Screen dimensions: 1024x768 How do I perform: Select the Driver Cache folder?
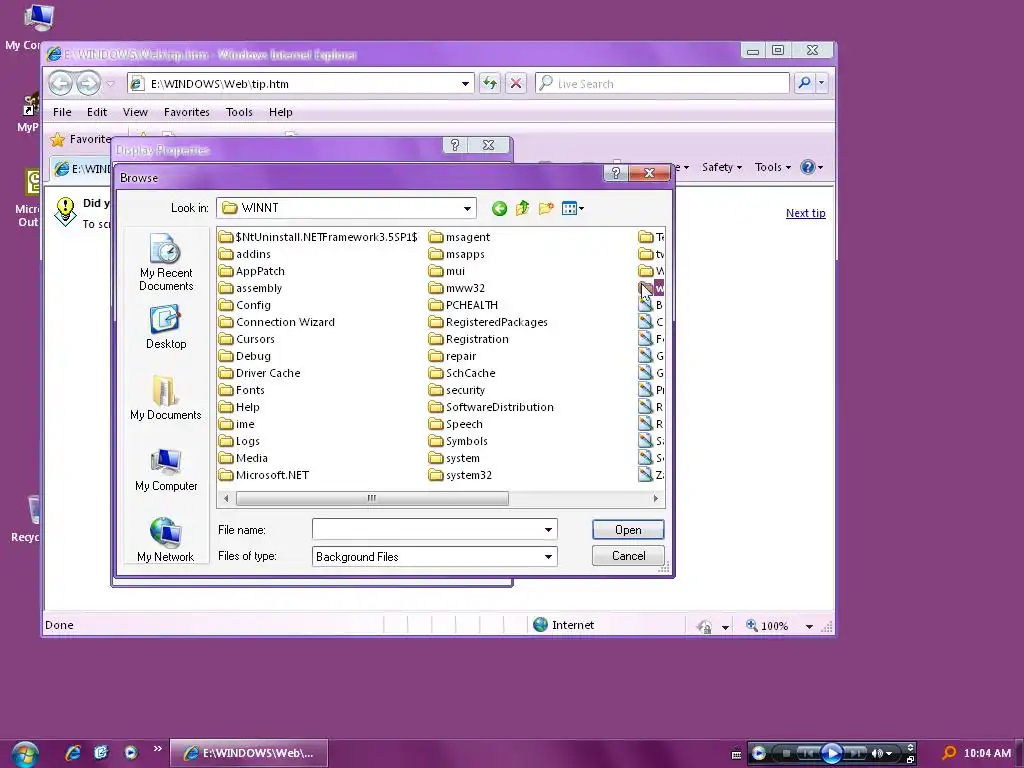pos(260,373)
